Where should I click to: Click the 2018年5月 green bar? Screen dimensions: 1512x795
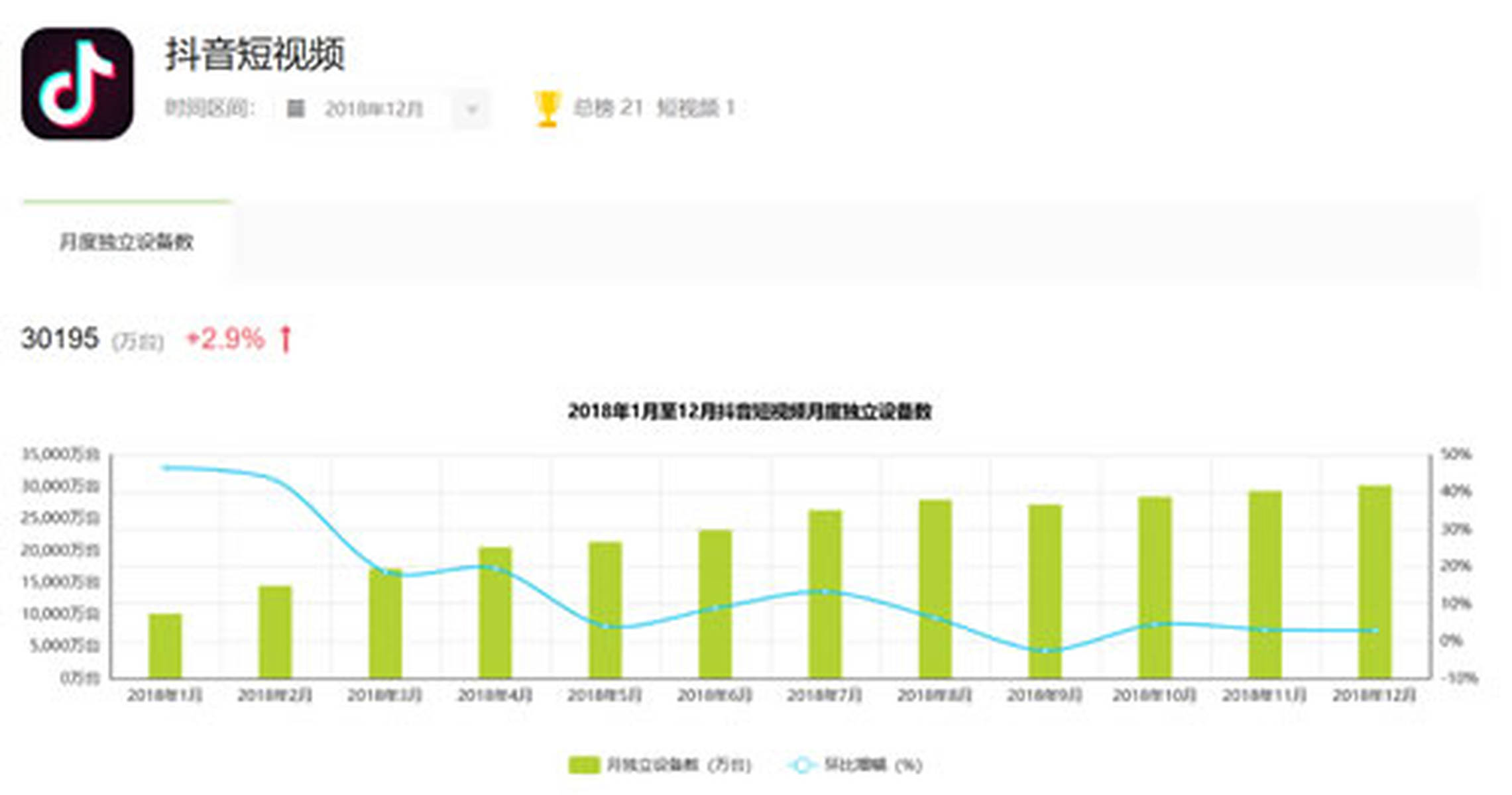click(605, 610)
